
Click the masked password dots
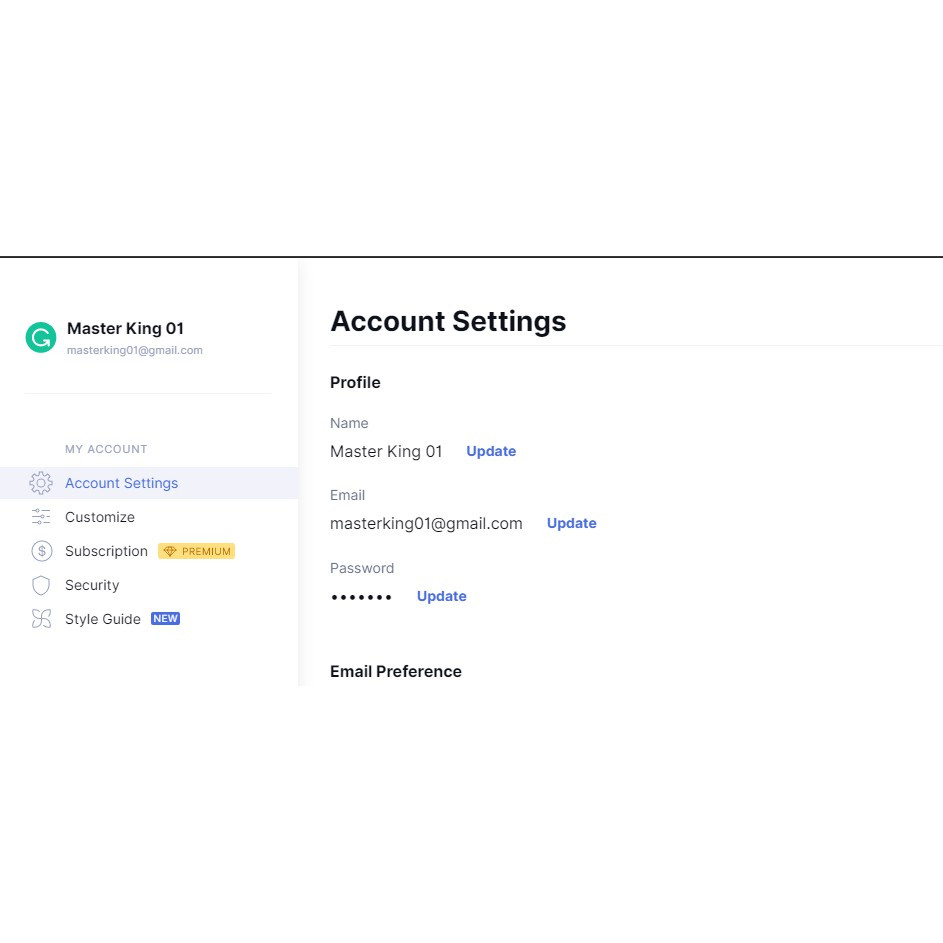click(x=361, y=597)
